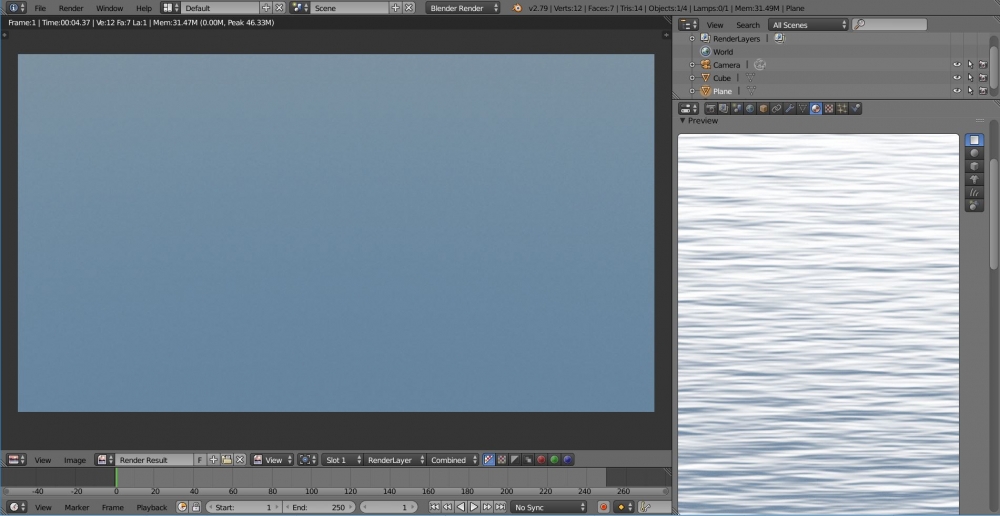The image size is (1000, 516).
Task: Toggle Cube selectability cursor icon
Action: coord(970,78)
